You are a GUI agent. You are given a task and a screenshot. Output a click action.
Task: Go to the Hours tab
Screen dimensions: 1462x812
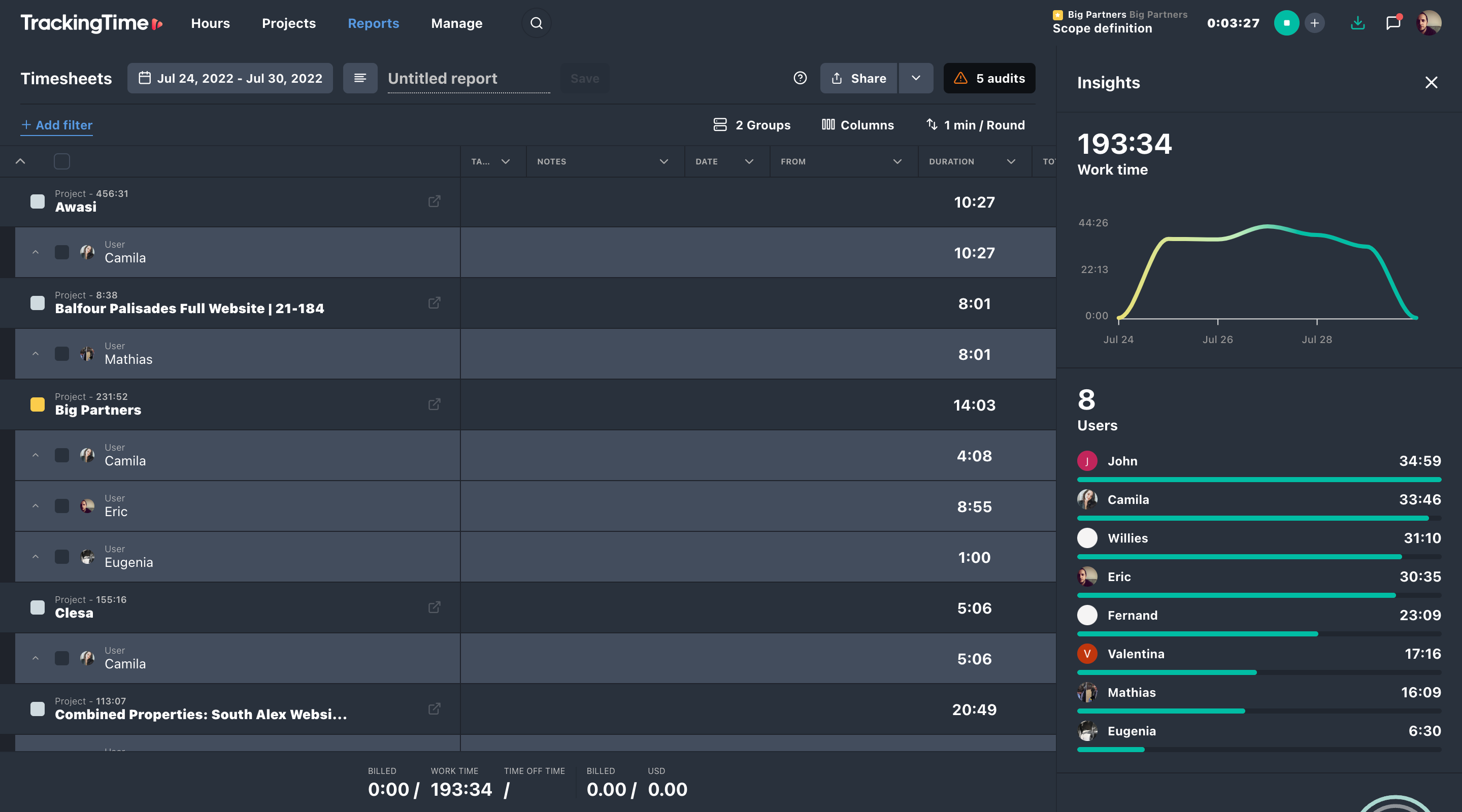click(x=210, y=23)
